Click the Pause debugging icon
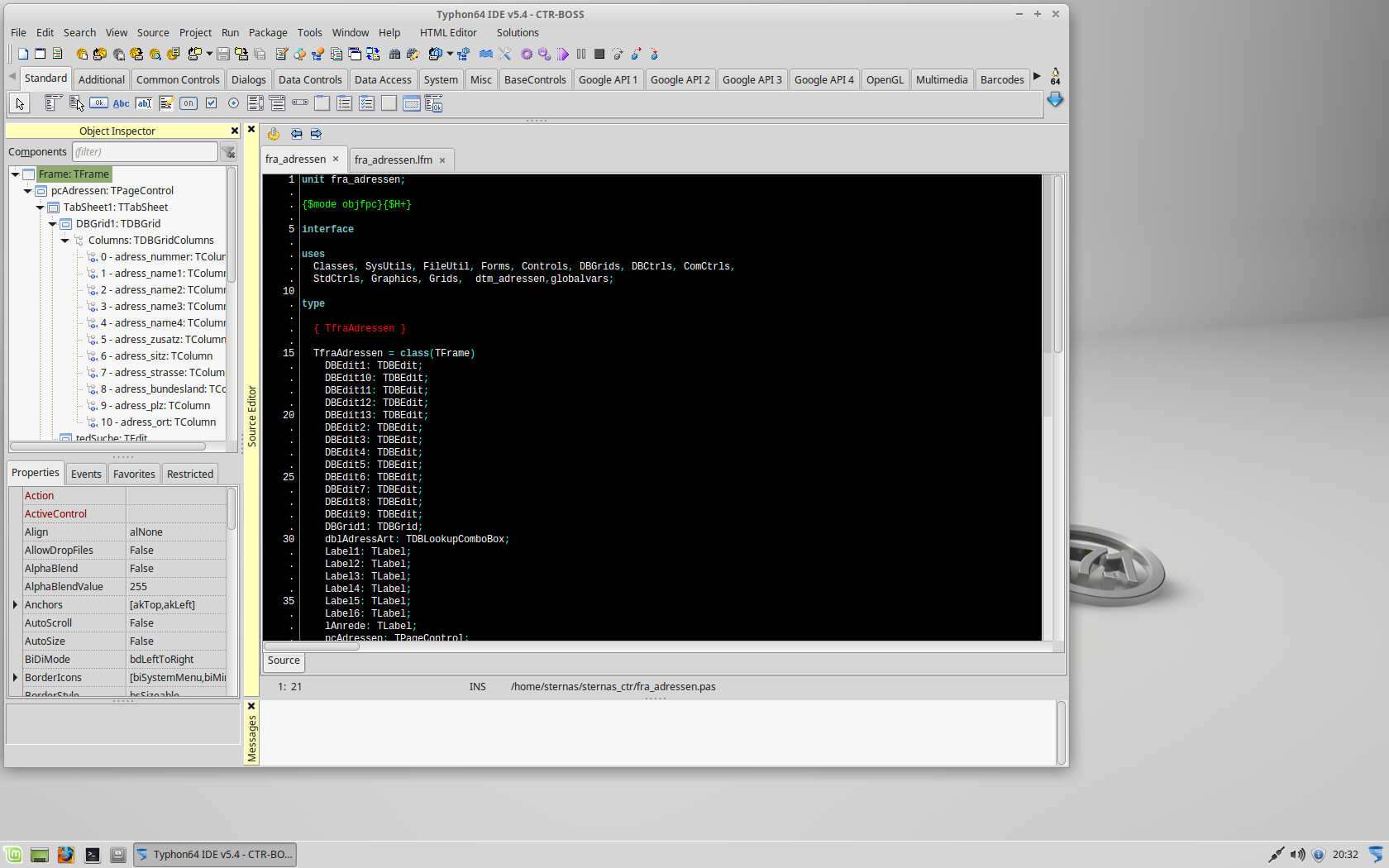 (581, 54)
